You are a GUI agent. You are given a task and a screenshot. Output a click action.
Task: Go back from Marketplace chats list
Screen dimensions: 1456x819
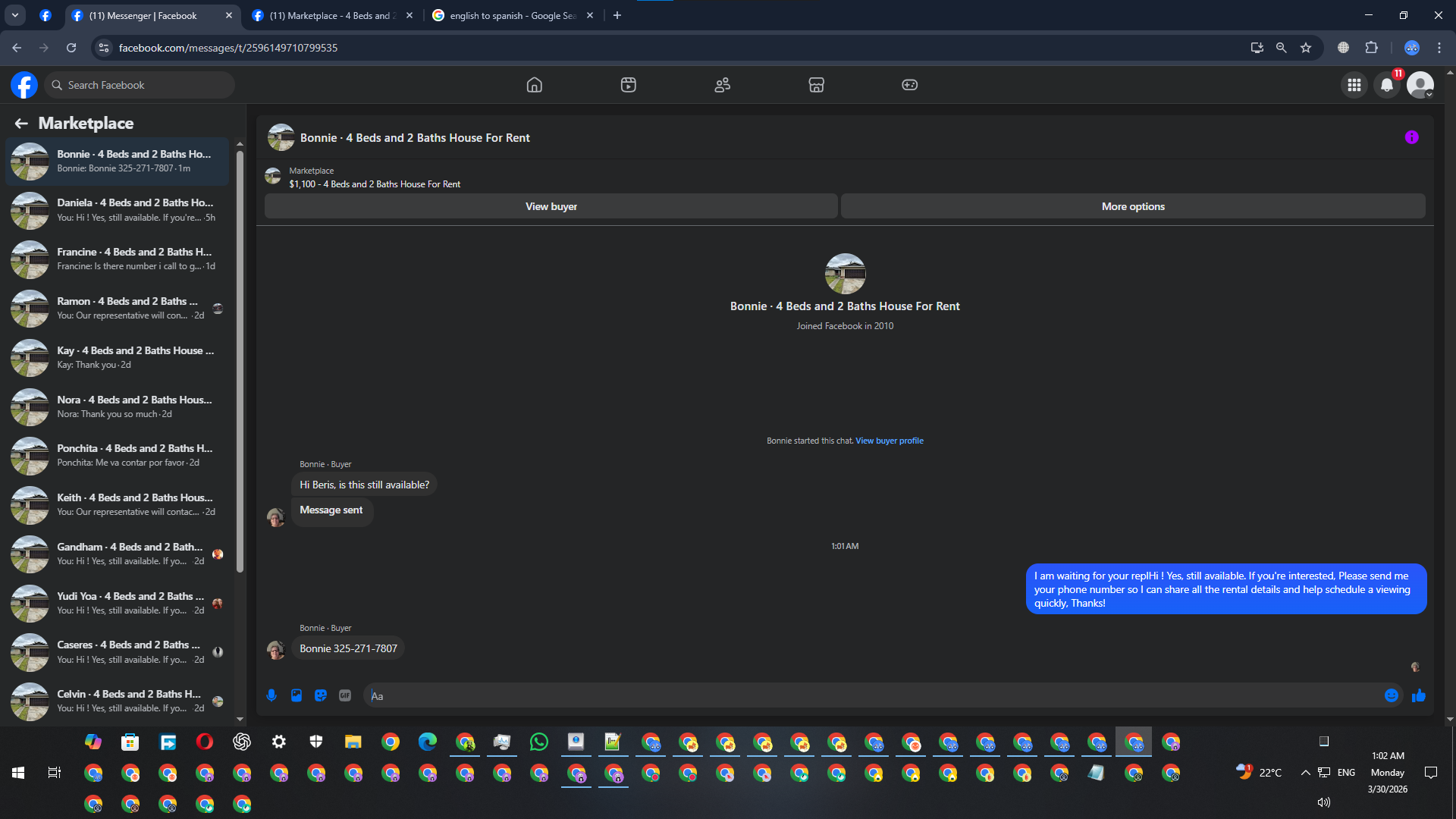point(21,124)
